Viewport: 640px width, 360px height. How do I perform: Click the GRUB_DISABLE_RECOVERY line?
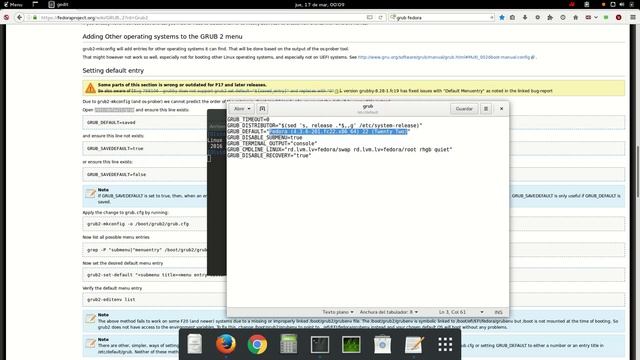[269, 156]
